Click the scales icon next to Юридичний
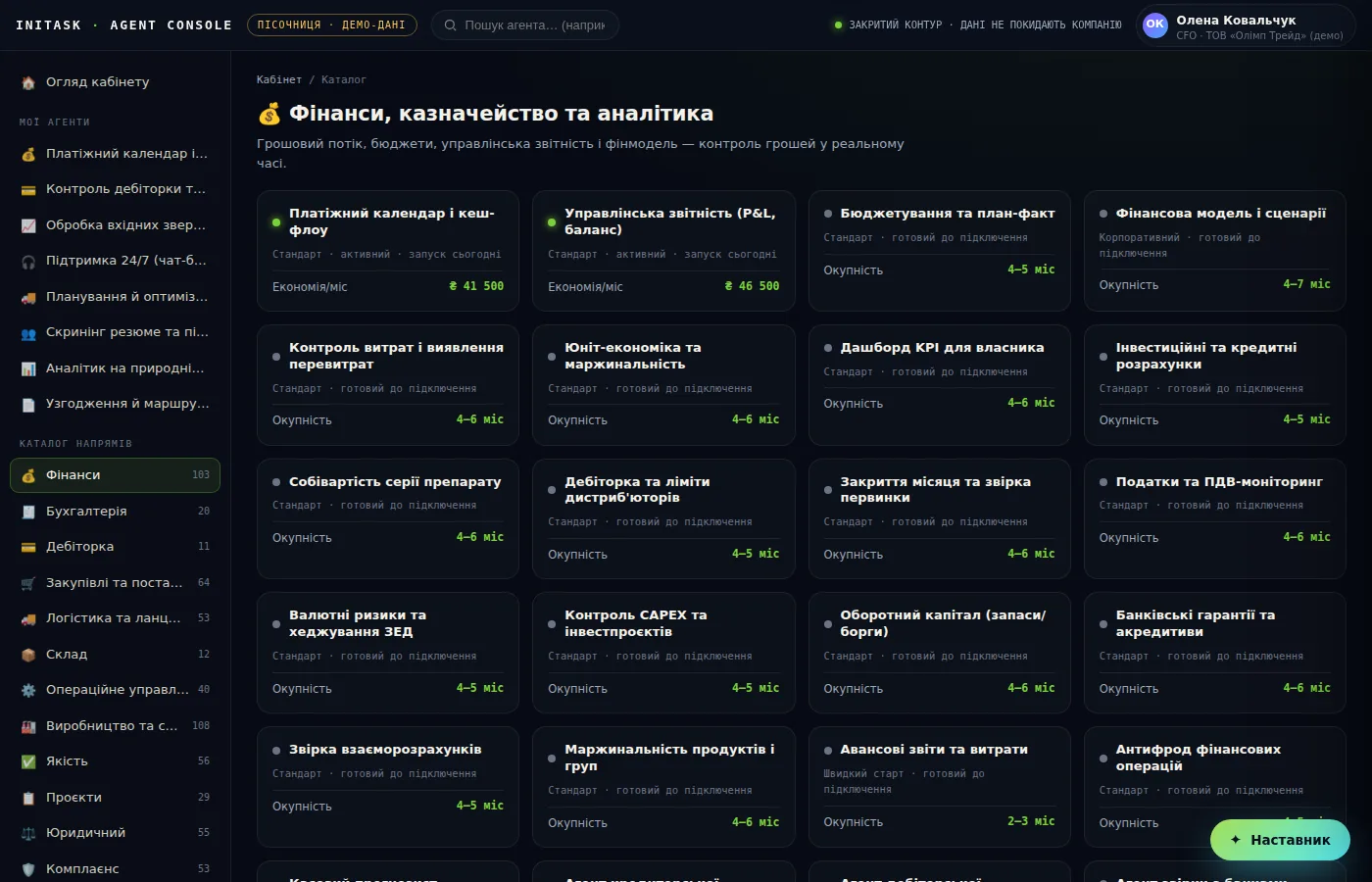Screen dimensions: 1372x882 coord(28,833)
